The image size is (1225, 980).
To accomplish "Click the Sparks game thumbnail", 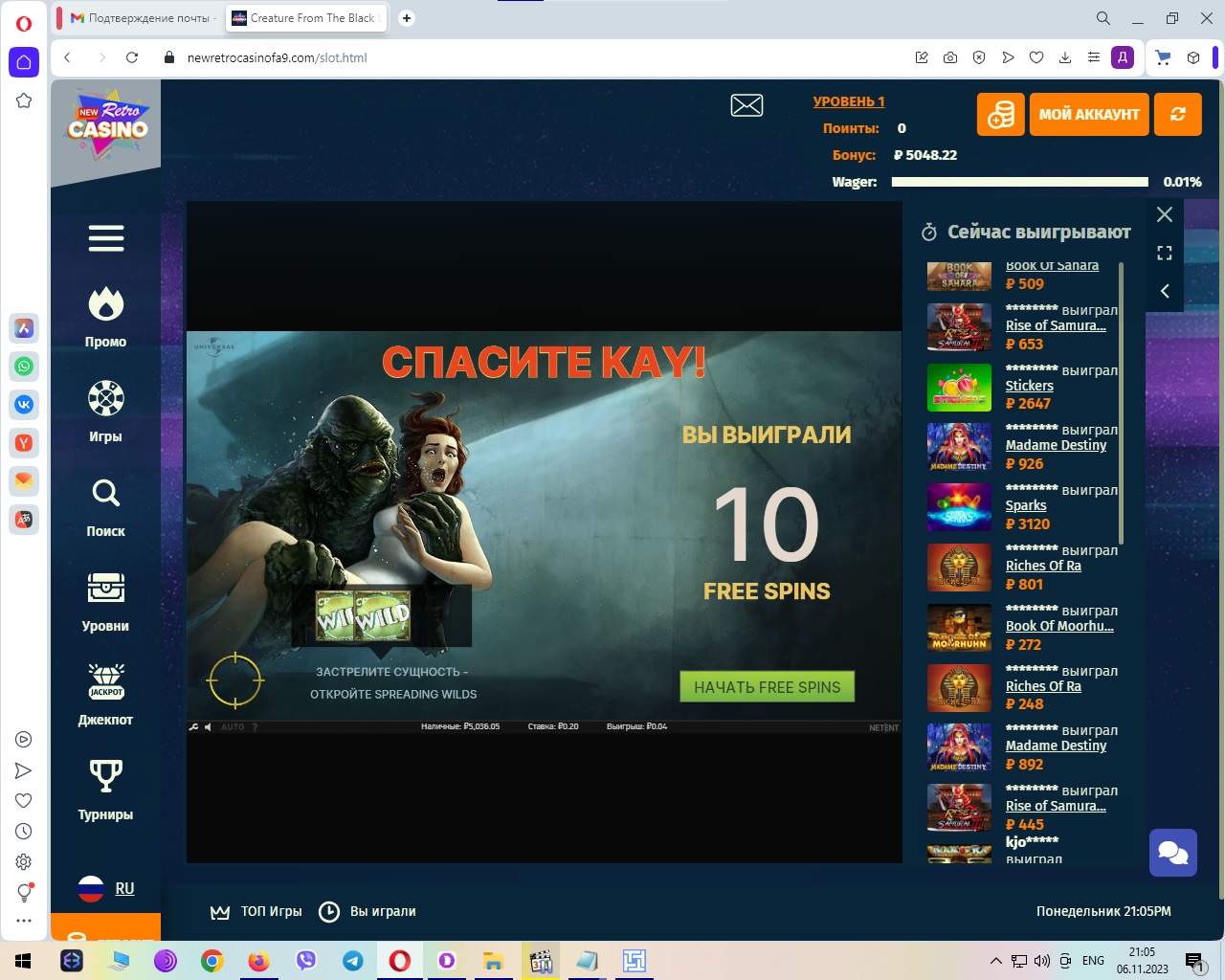I will (x=959, y=507).
